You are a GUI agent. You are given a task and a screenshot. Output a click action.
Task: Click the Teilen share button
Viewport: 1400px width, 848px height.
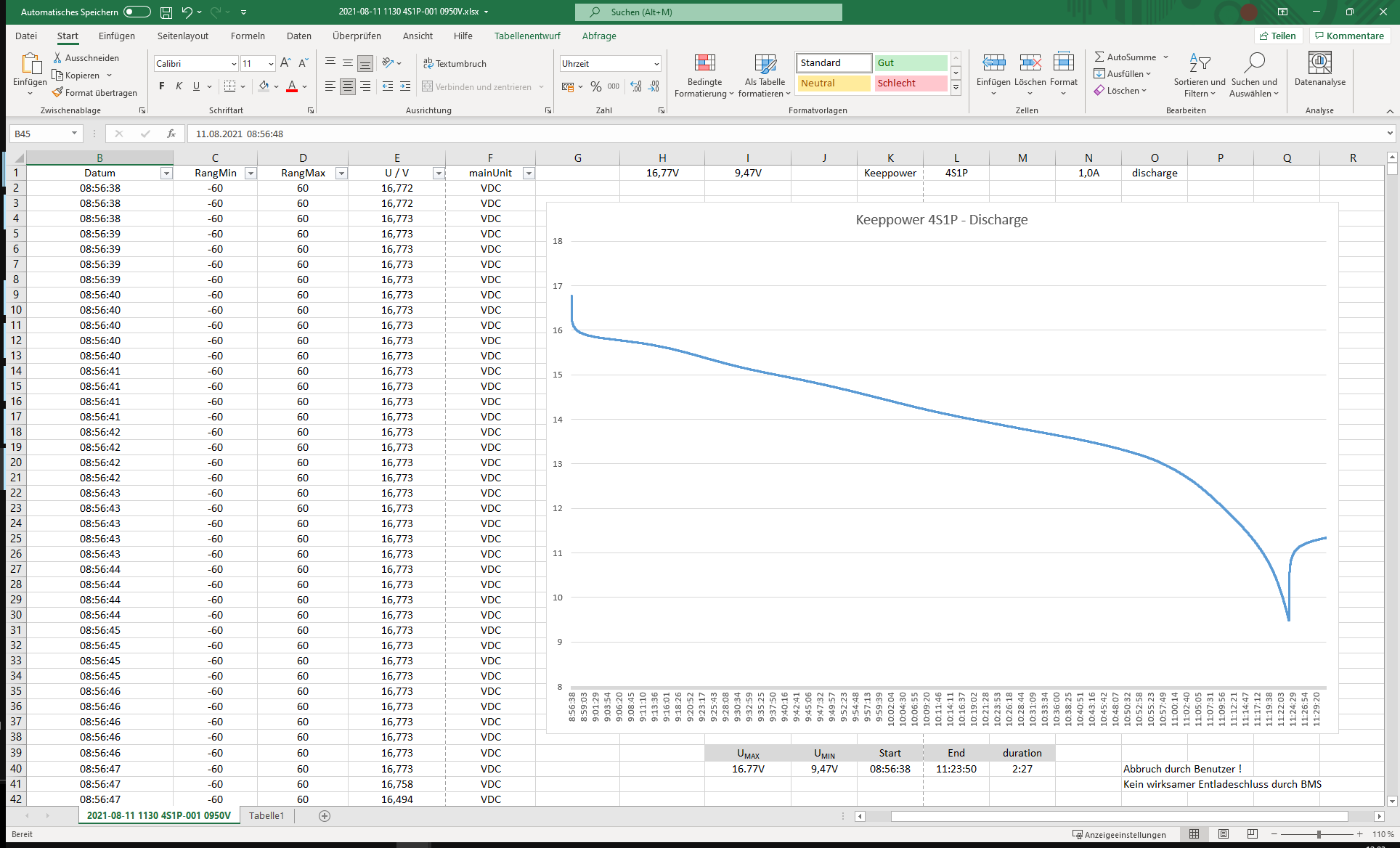coord(1278,36)
